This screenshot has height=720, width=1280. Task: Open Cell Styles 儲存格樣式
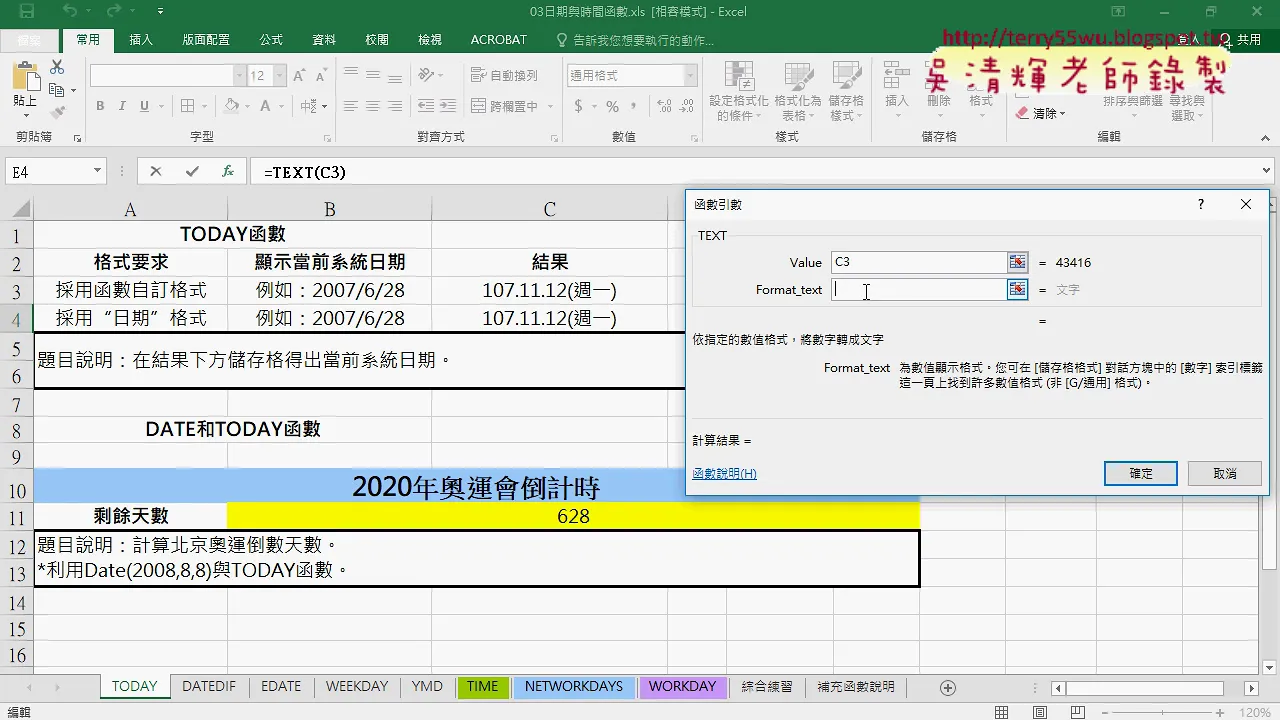846,91
